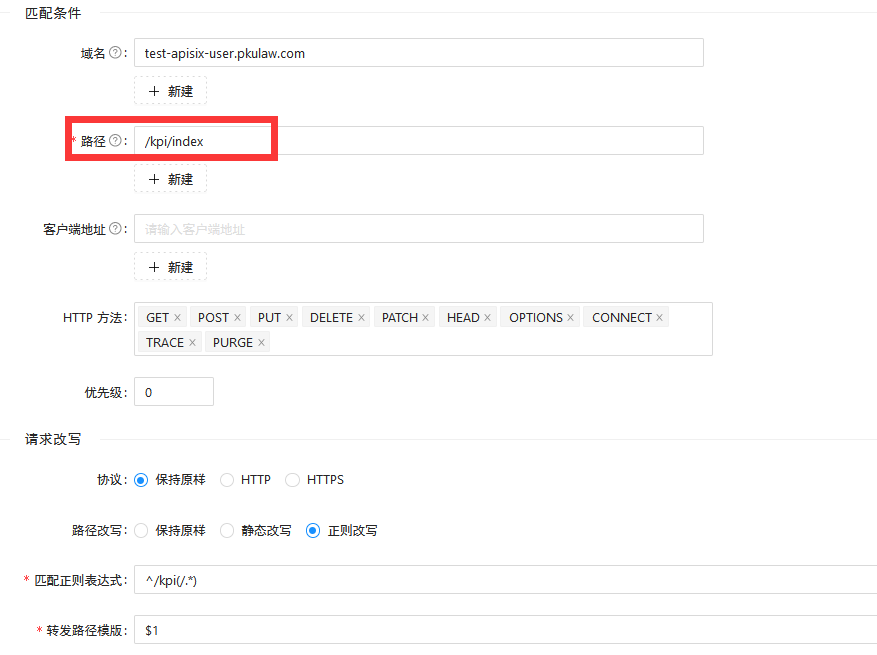Focus the 客户端地址 input field

click(x=419, y=228)
